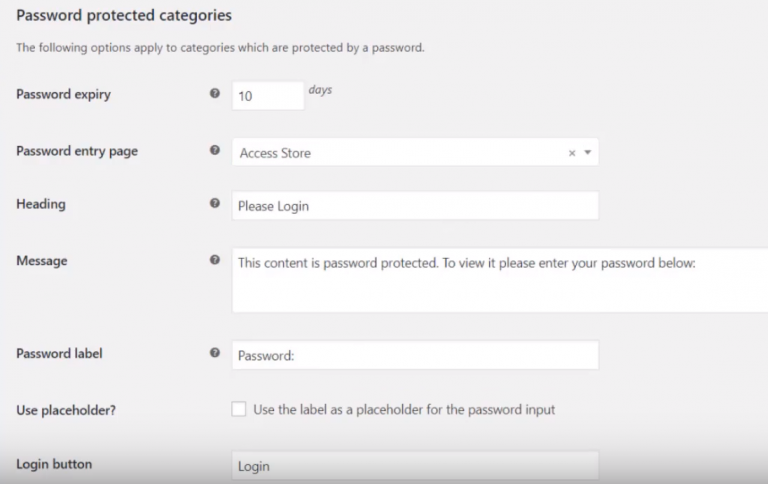Click the checkbox label text about placeholder
Image resolution: width=768 pixels, height=484 pixels.
point(404,409)
